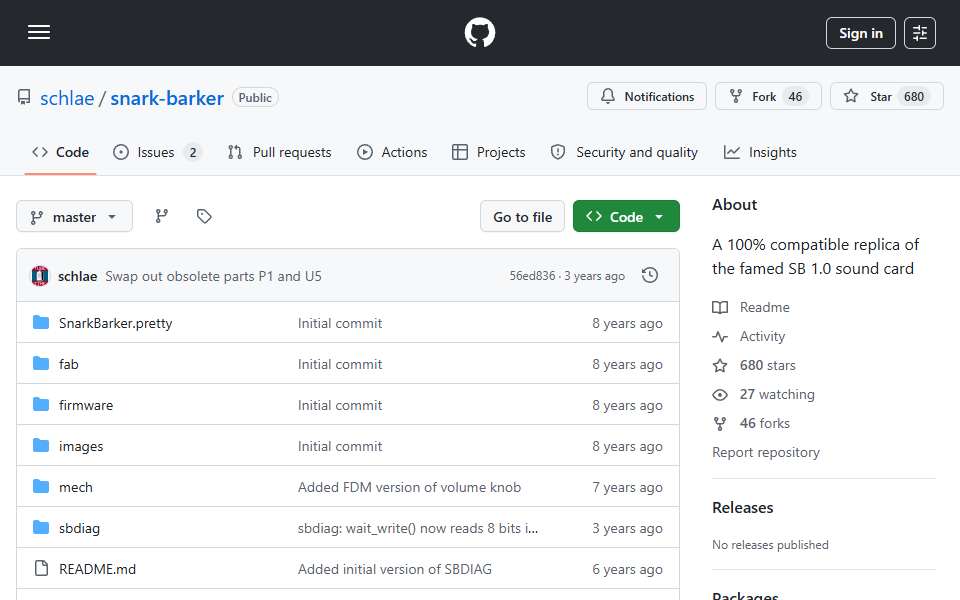Click schlae author name in latest commit
Screen dimensions: 960x600
(77, 276)
